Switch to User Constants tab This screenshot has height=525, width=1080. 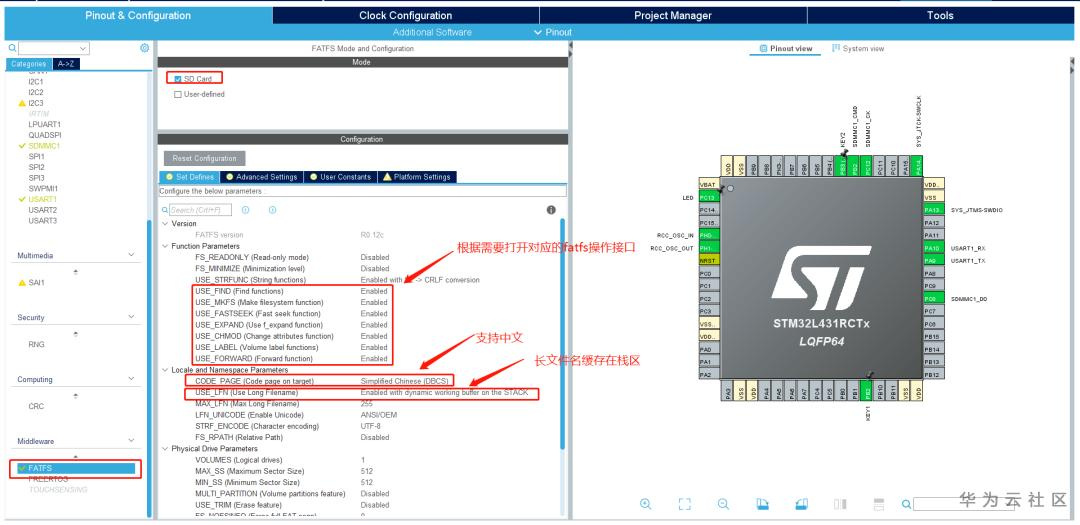click(340, 177)
